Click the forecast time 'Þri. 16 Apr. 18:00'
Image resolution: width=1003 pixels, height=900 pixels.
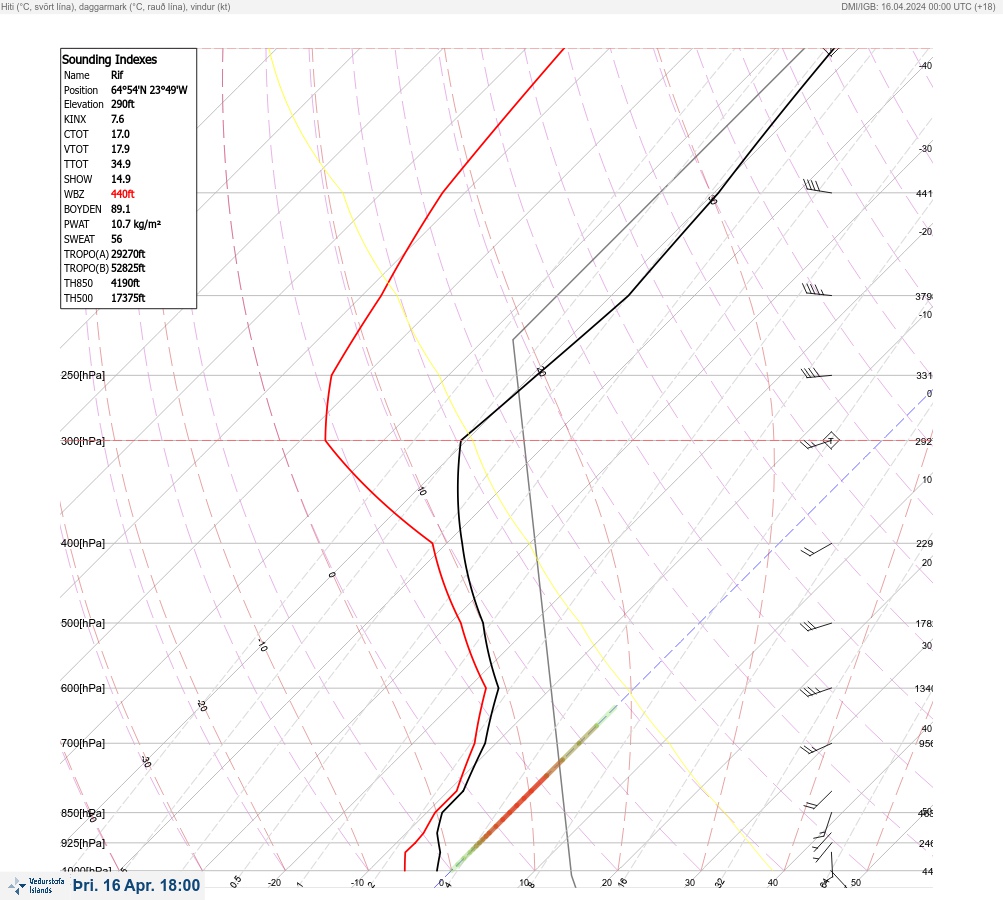136,885
